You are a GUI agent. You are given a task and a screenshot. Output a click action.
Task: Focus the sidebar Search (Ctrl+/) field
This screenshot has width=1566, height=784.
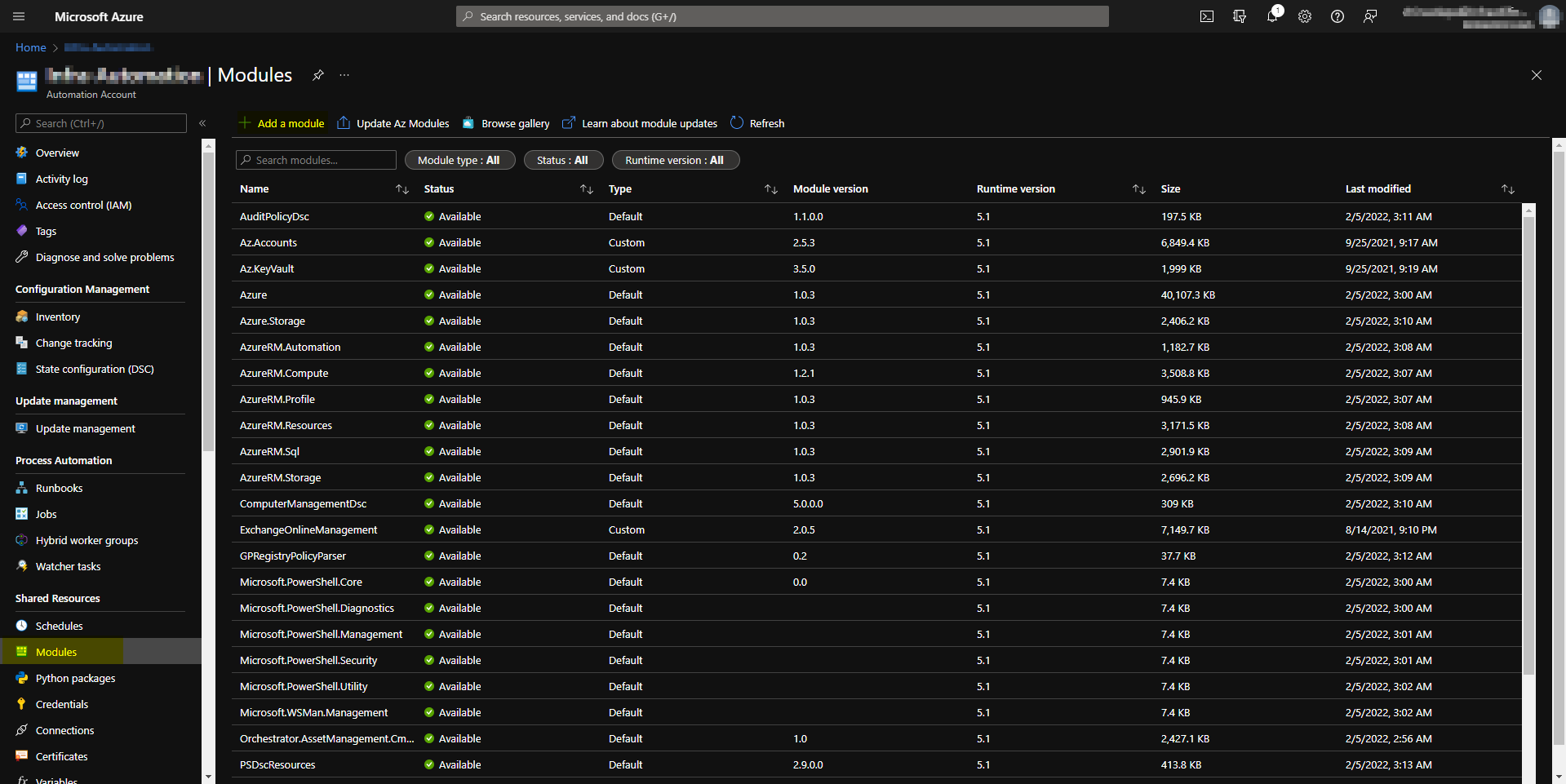click(101, 123)
